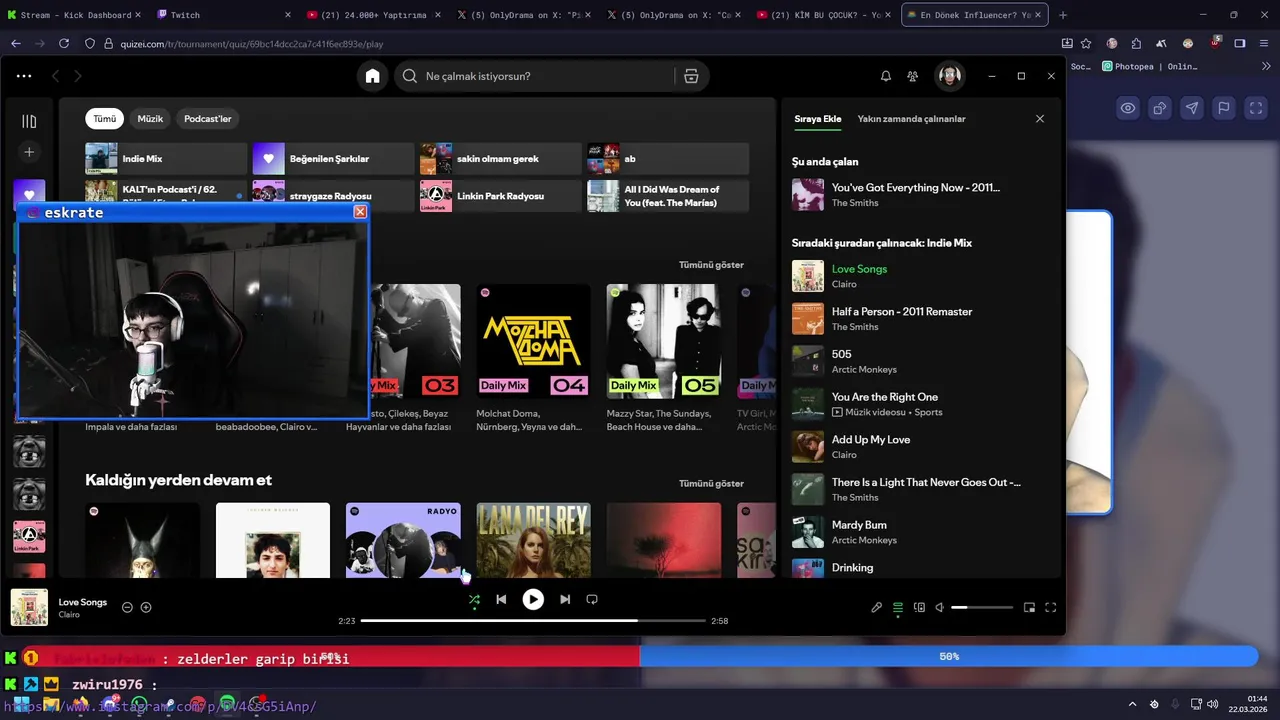Viewport: 1280px width, 720px height.
Task: Adjust the Spotify volume slider
Action: pyautogui.click(x=982, y=607)
